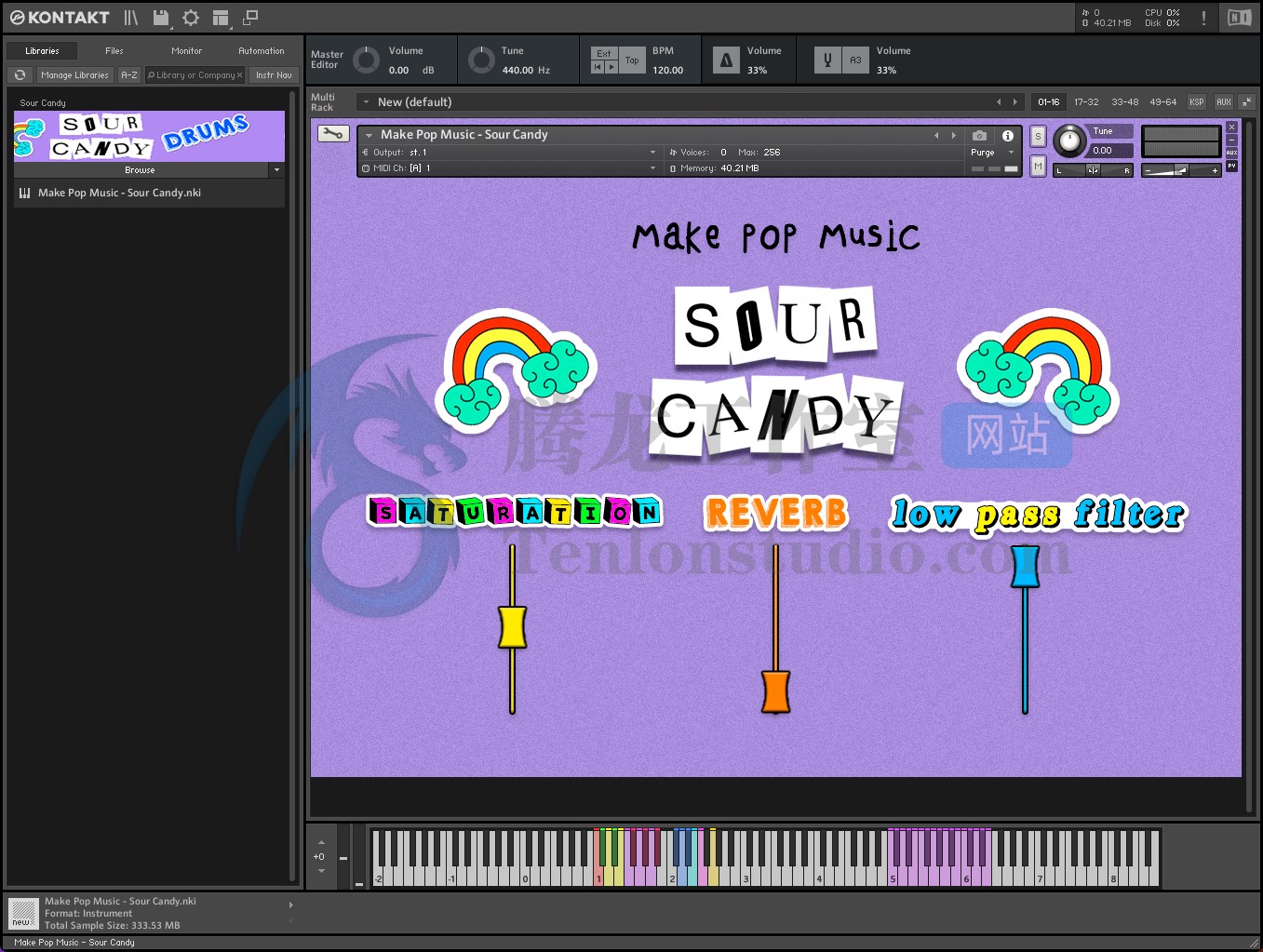
Task: Switch to Automation tab
Action: pyautogui.click(x=262, y=51)
